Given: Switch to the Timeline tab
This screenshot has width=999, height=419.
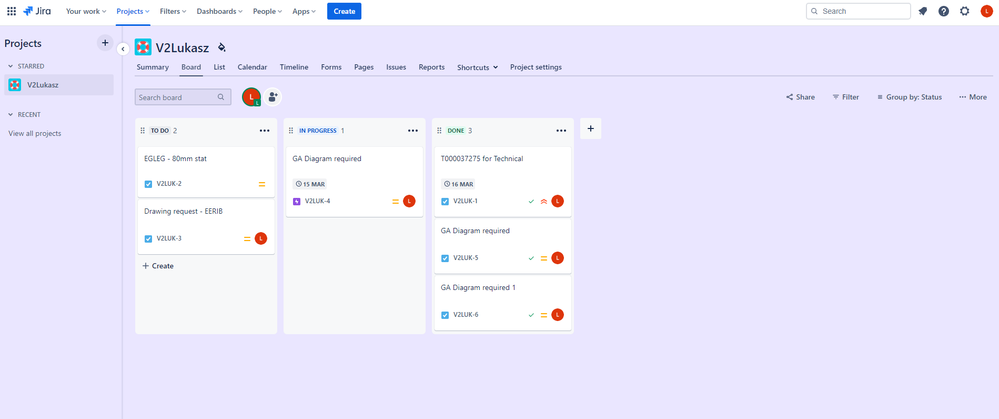Looking at the screenshot, I should (294, 67).
